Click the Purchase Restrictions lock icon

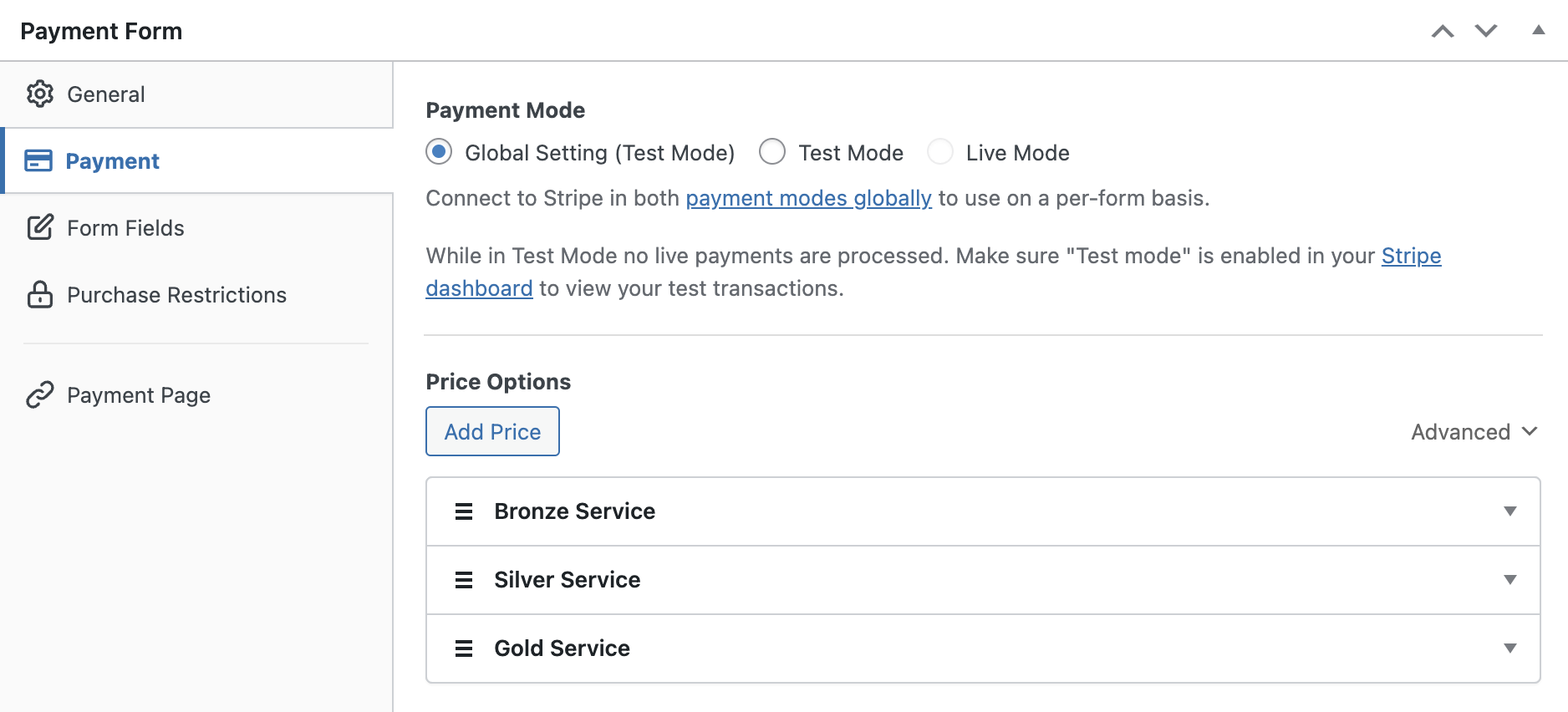[39, 294]
